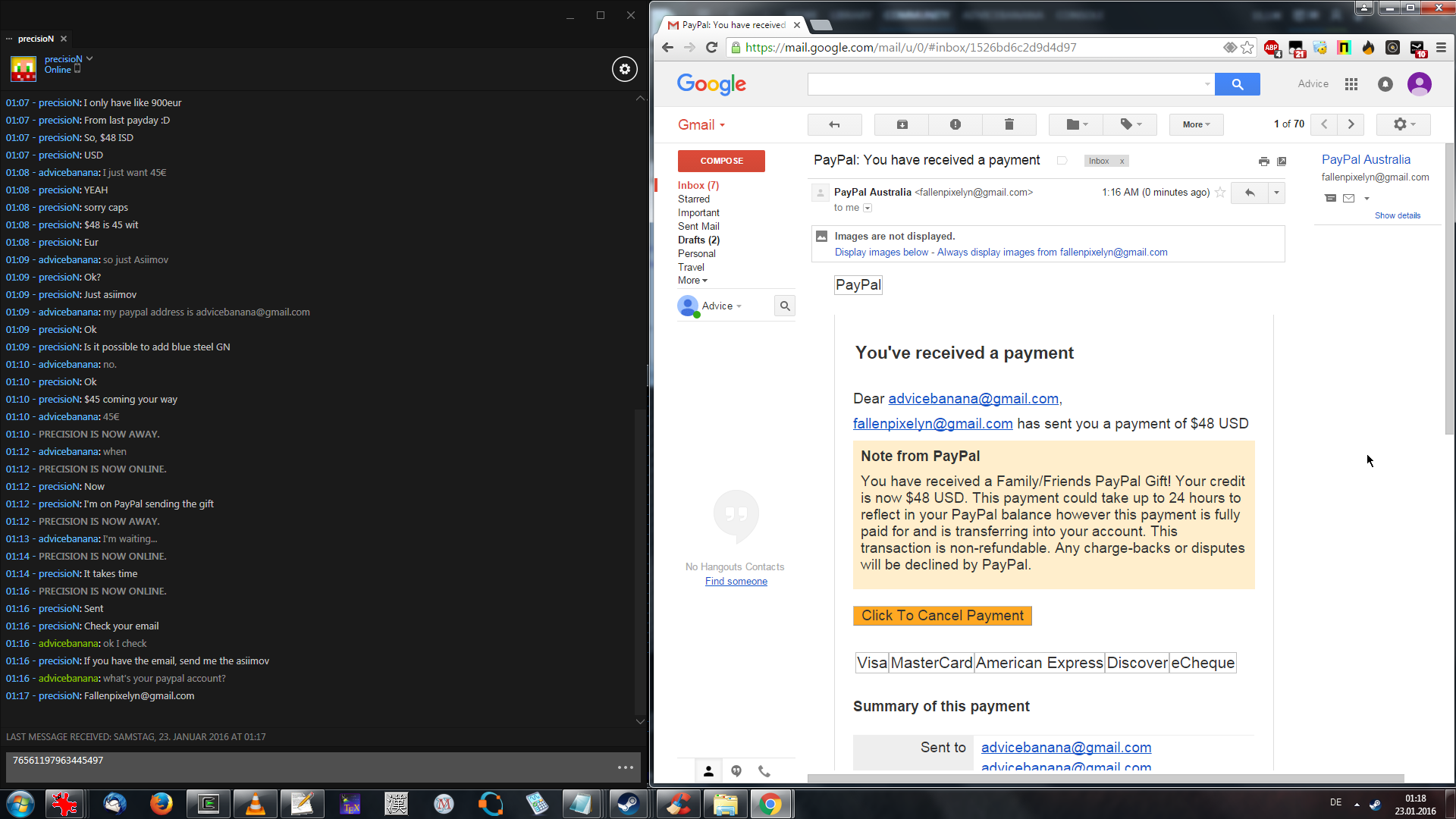
Task: Open Steam chat settings gear
Action: click(624, 69)
